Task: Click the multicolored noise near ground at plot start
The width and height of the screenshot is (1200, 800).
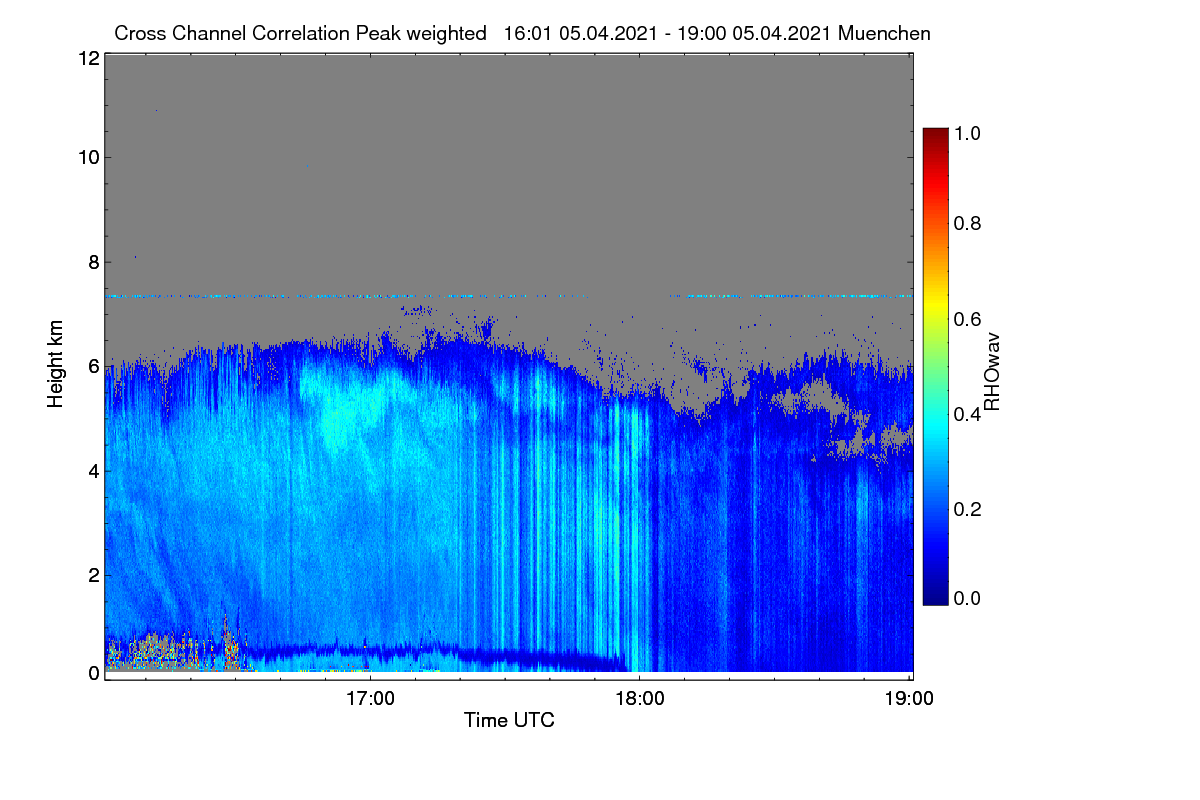Action: pos(175,650)
